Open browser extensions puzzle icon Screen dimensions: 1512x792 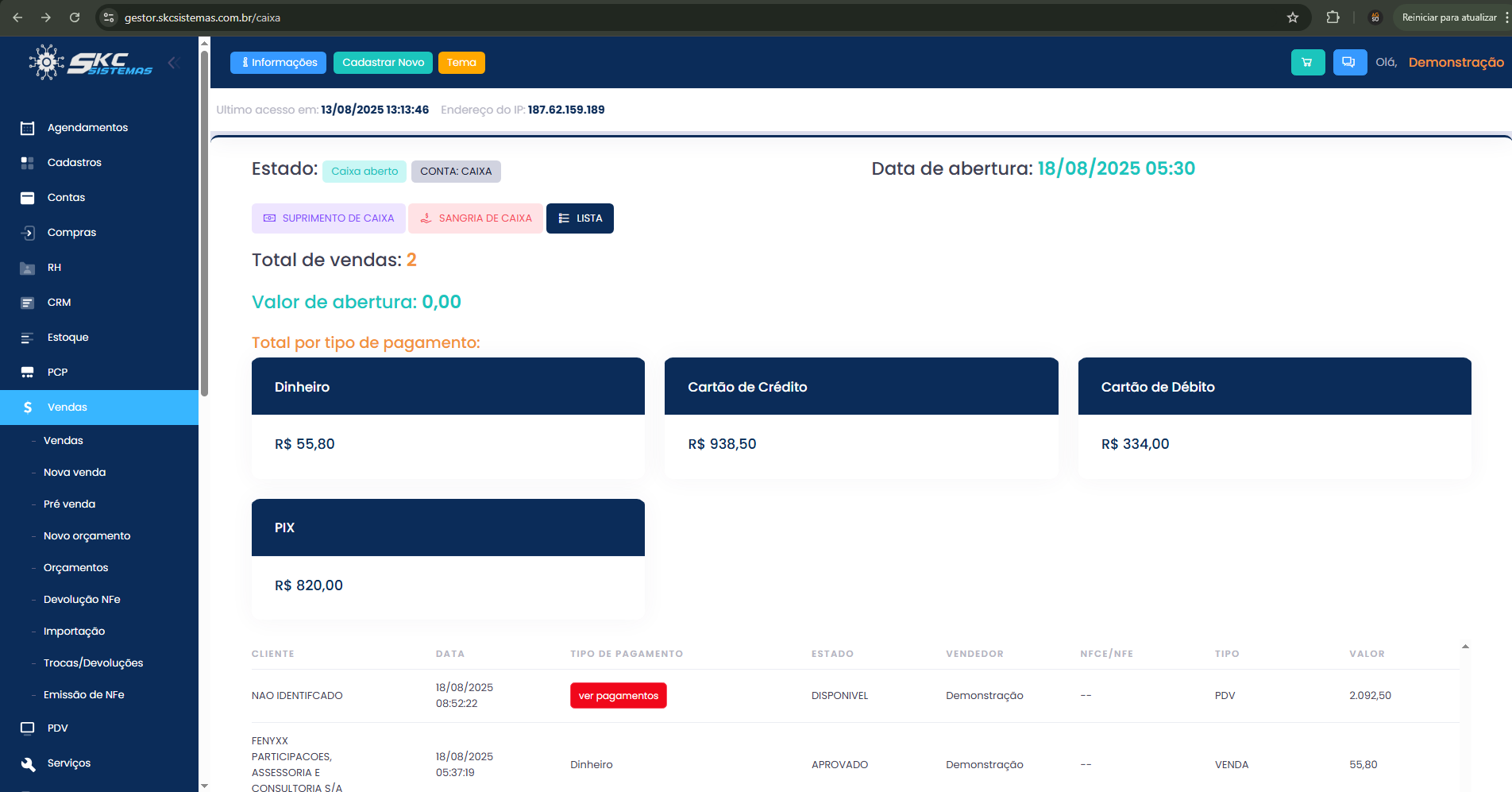tap(1333, 17)
